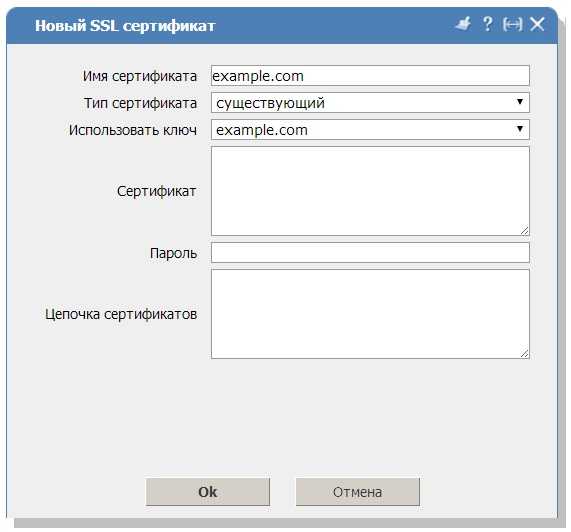Focus the Пароль input field
This screenshot has height=532, width=571.
(370, 253)
